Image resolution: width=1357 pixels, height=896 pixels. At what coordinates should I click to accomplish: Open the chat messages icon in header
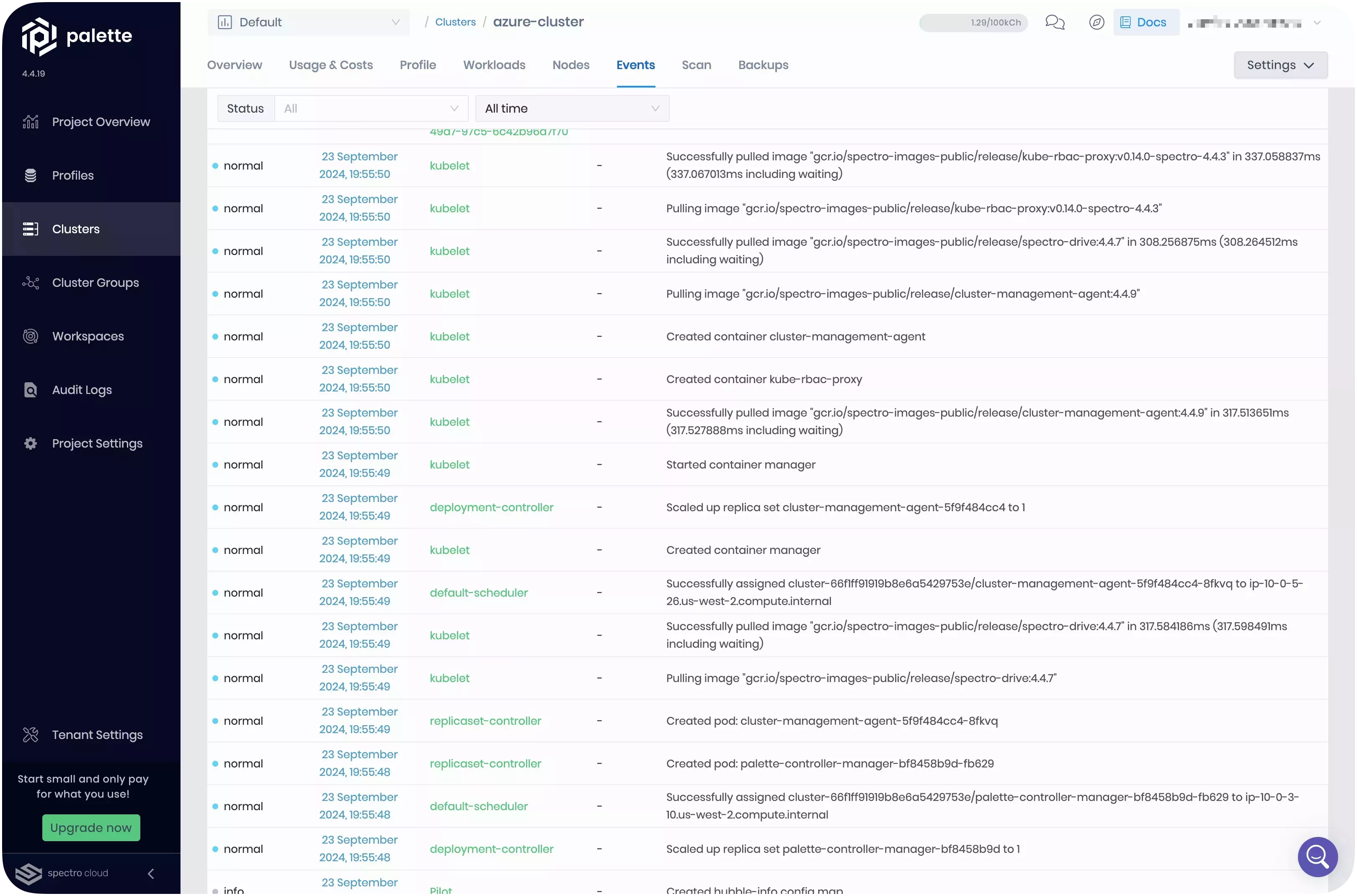coord(1055,22)
